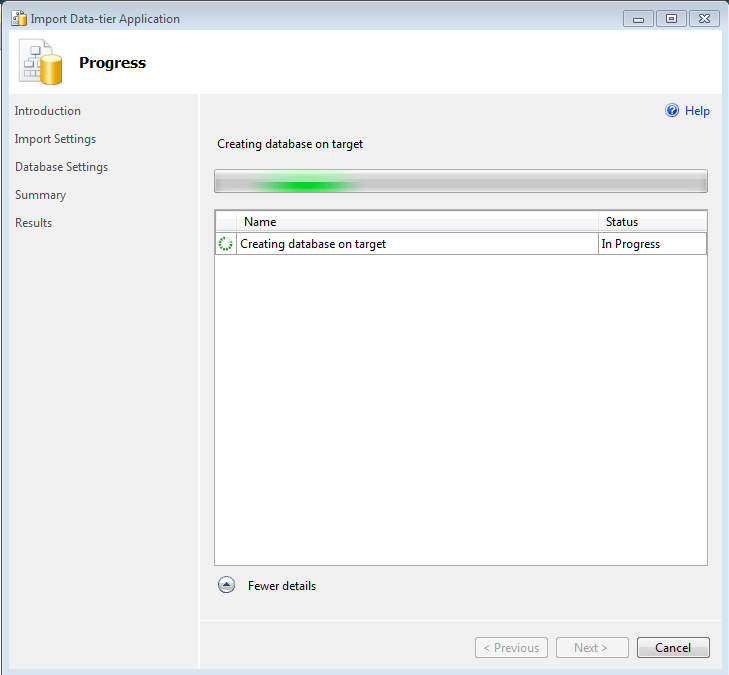Image resolution: width=729 pixels, height=675 pixels.
Task: Select Introduction in the wizard sidebar
Action: pos(48,111)
